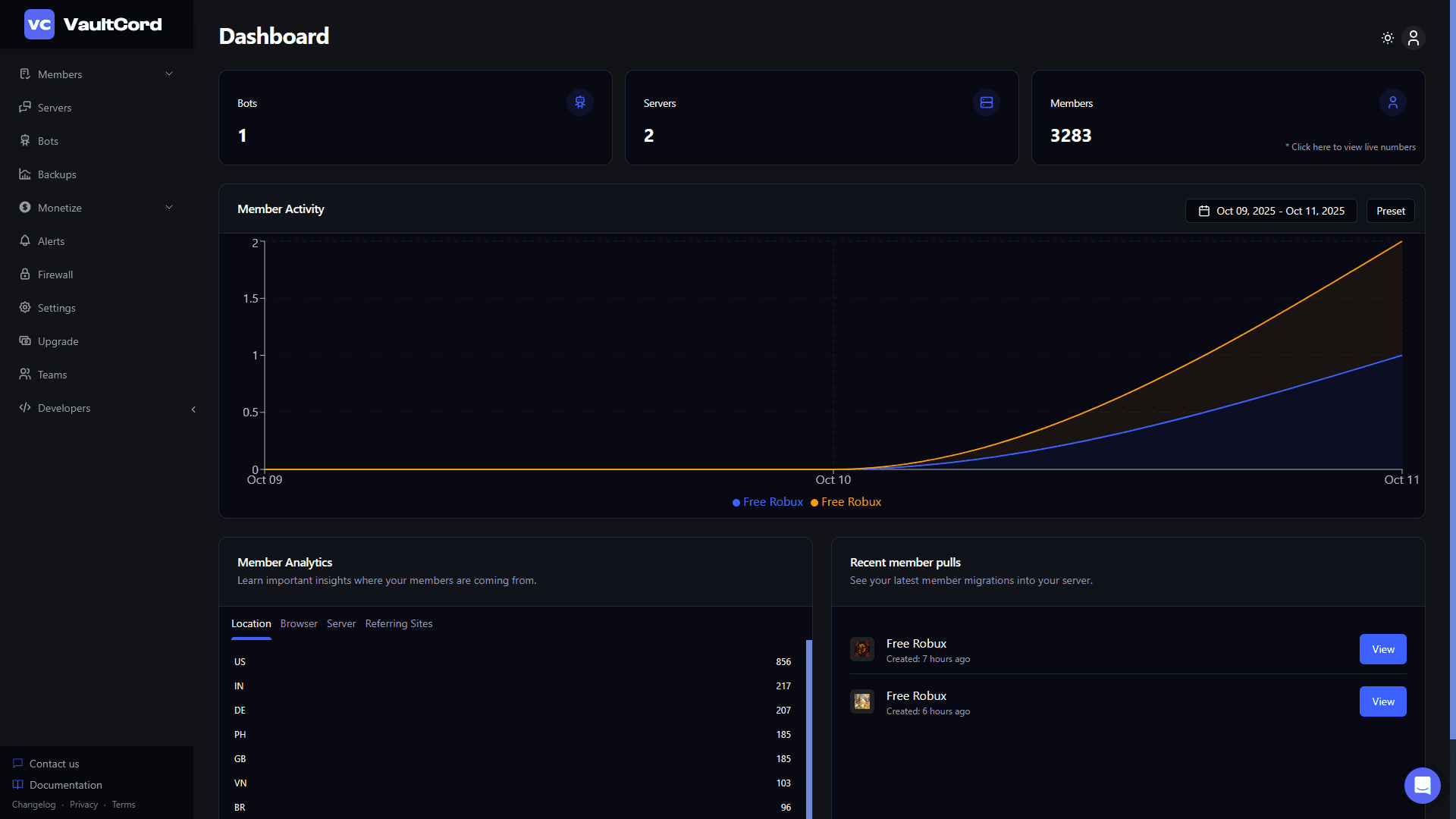Toggle the light/dark theme sun icon

point(1388,38)
